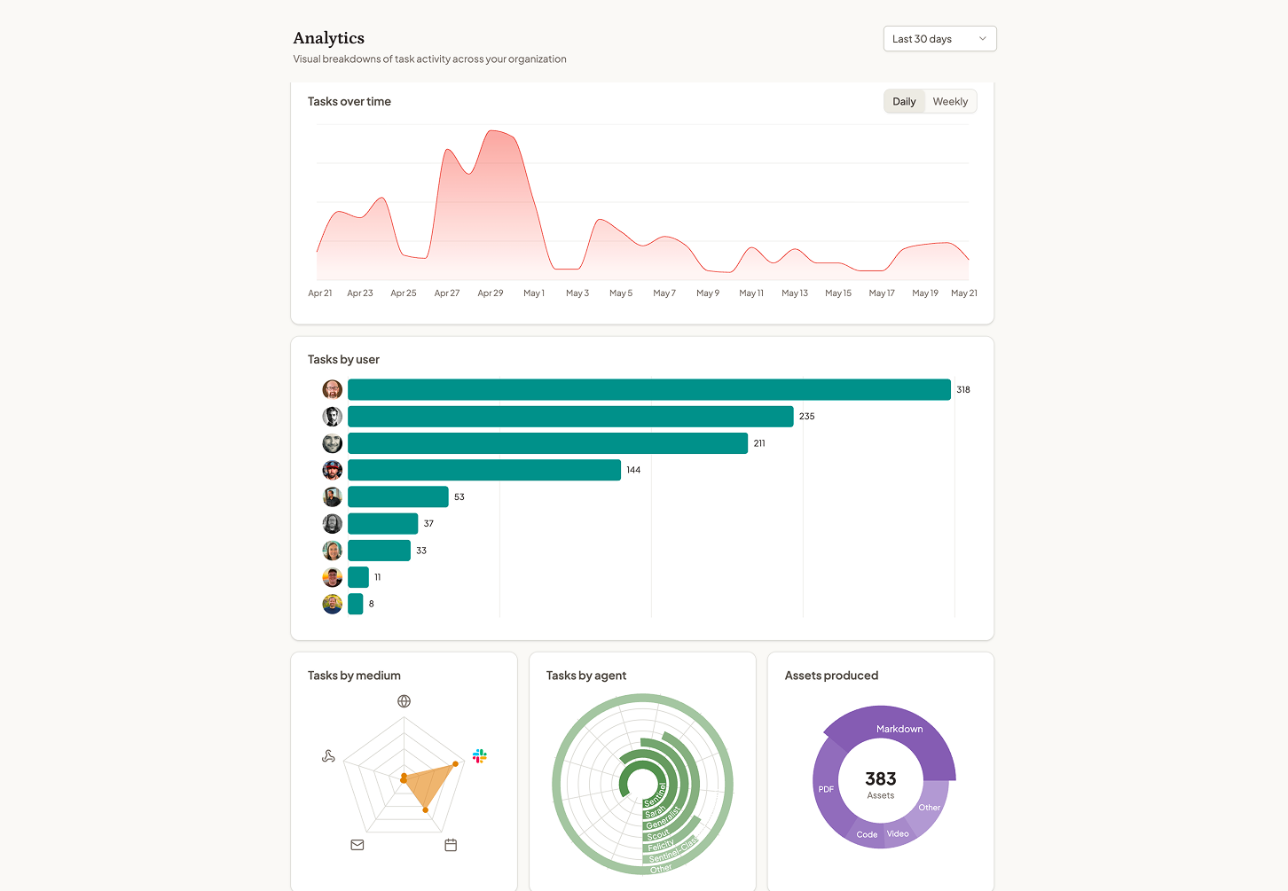Click the May 21 axis label
The image size is (1288, 891).
pos(964,293)
